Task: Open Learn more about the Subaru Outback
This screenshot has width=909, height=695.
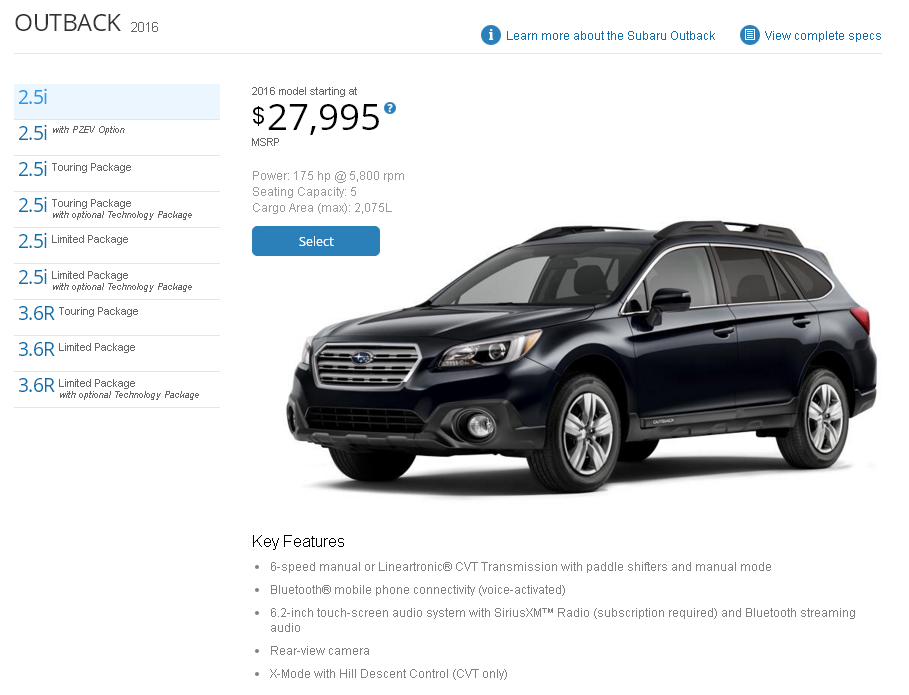Action: 610,36
